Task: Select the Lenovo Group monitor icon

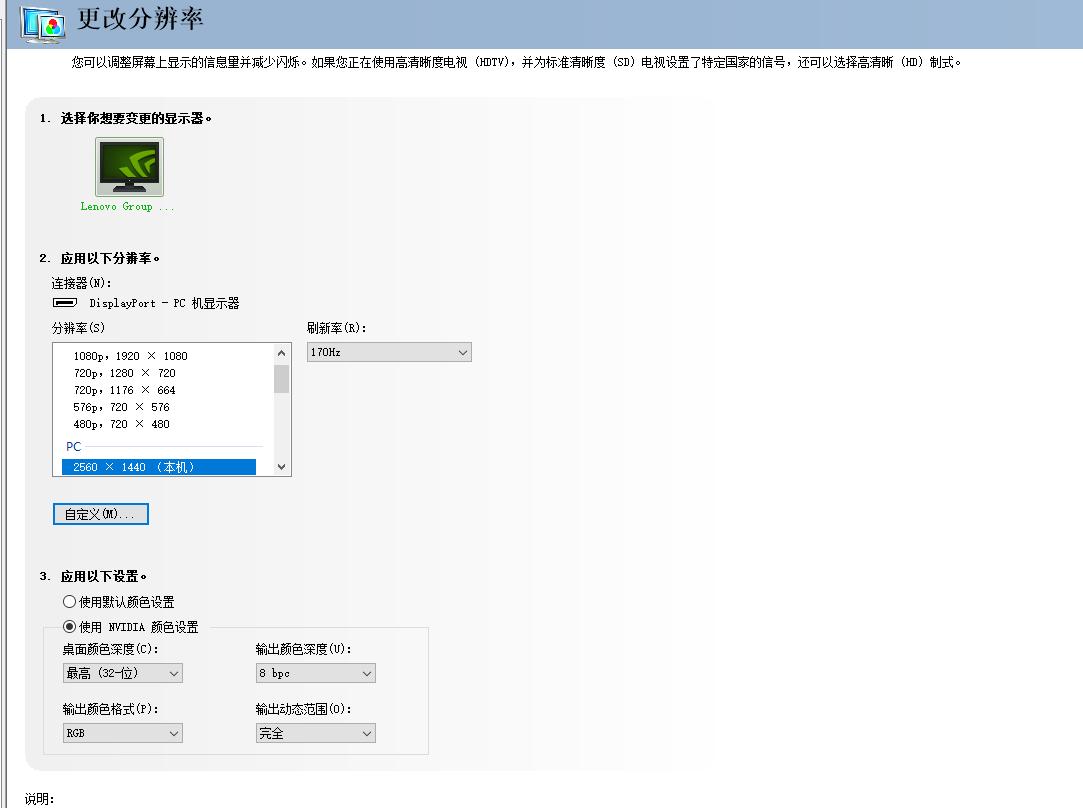Action: pyautogui.click(x=128, y=167)
